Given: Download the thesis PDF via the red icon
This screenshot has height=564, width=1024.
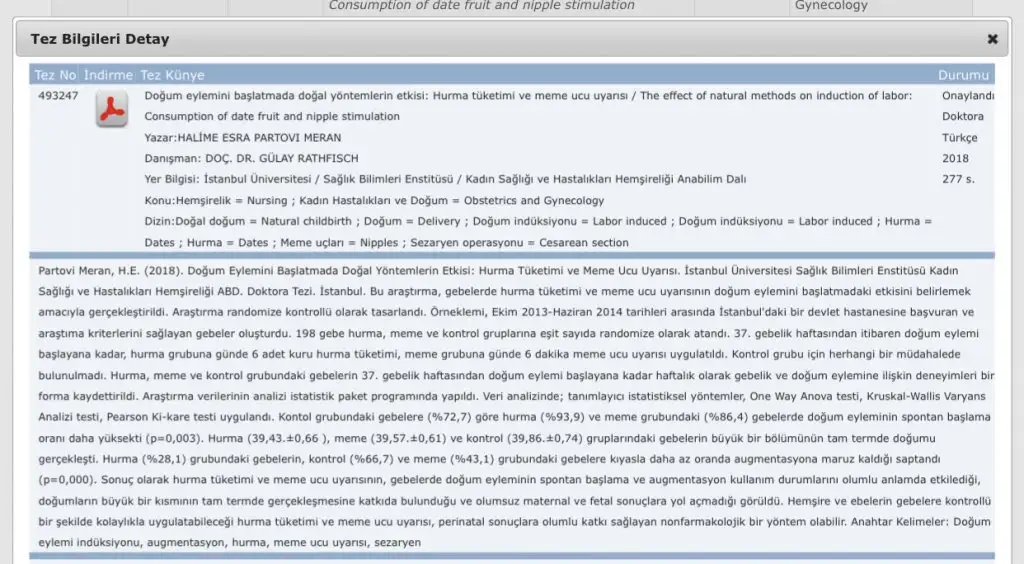Looking at the screenshot, I should click(111, 109).
